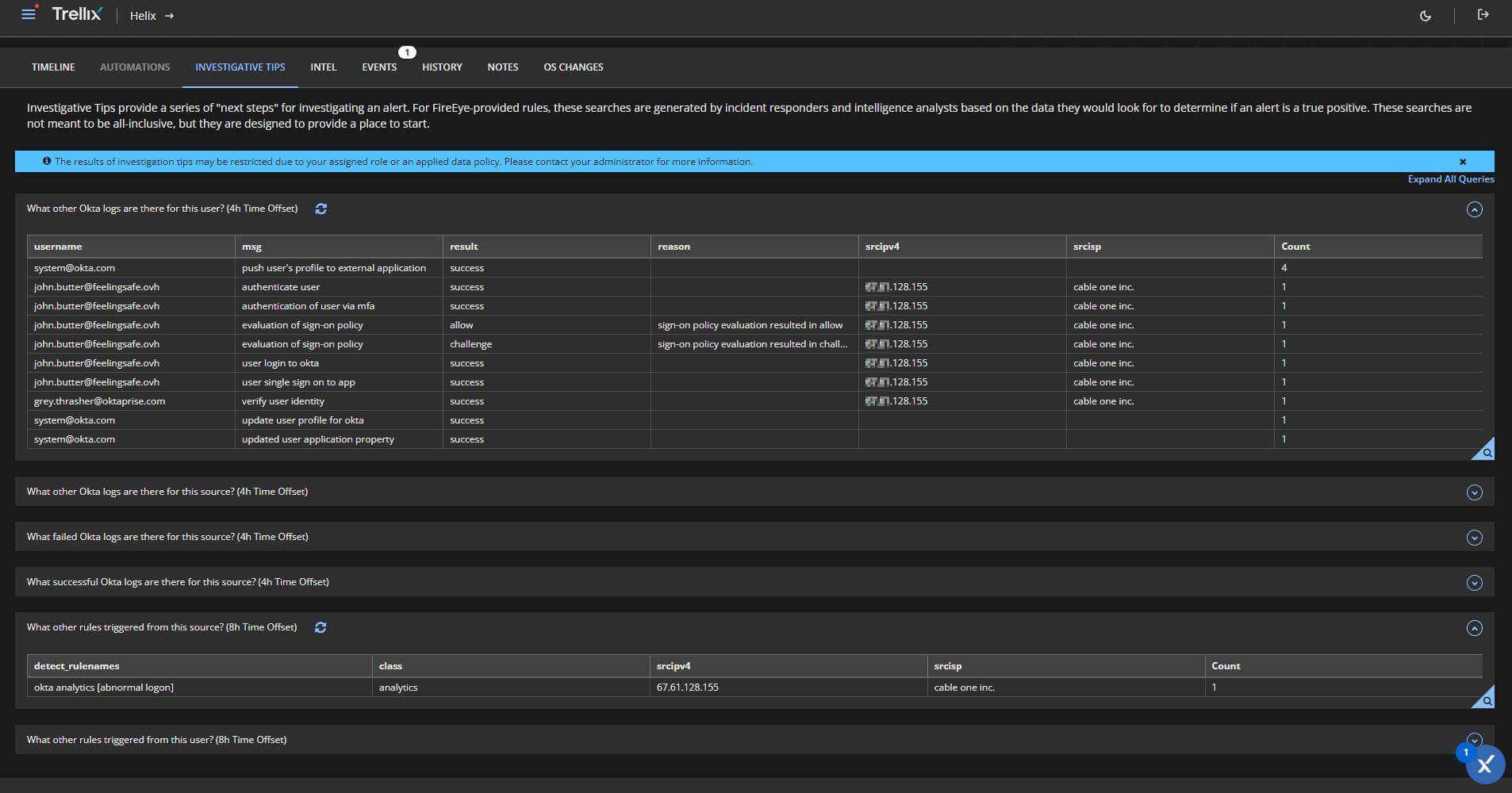The image size is (1512, 793).
Task: Click 'What other Okta logs are there for this user?' title
Action: (162, 209)
